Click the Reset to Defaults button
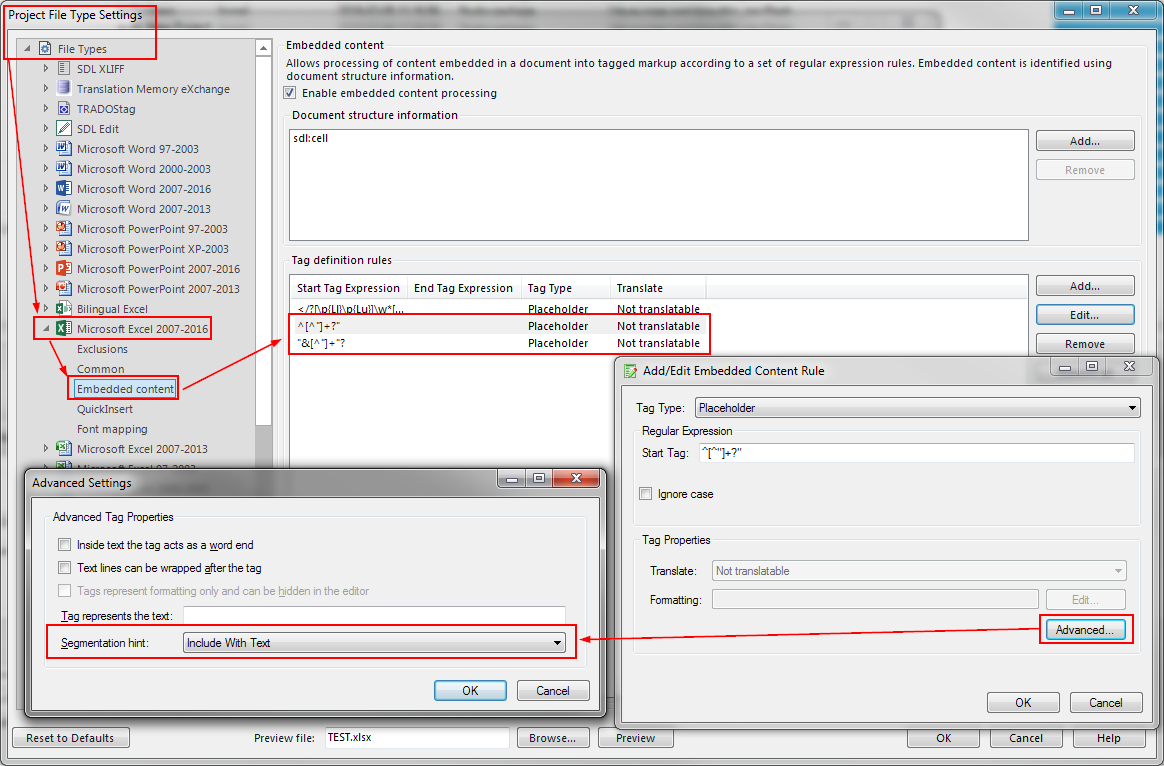Viewport: 1164px width, 766px height. point(70,738)
